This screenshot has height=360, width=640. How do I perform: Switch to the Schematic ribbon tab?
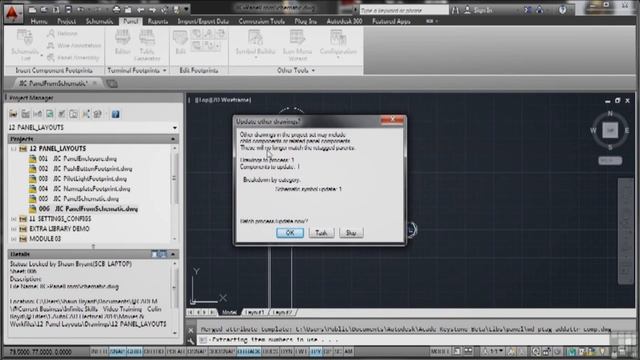point(99,21)
